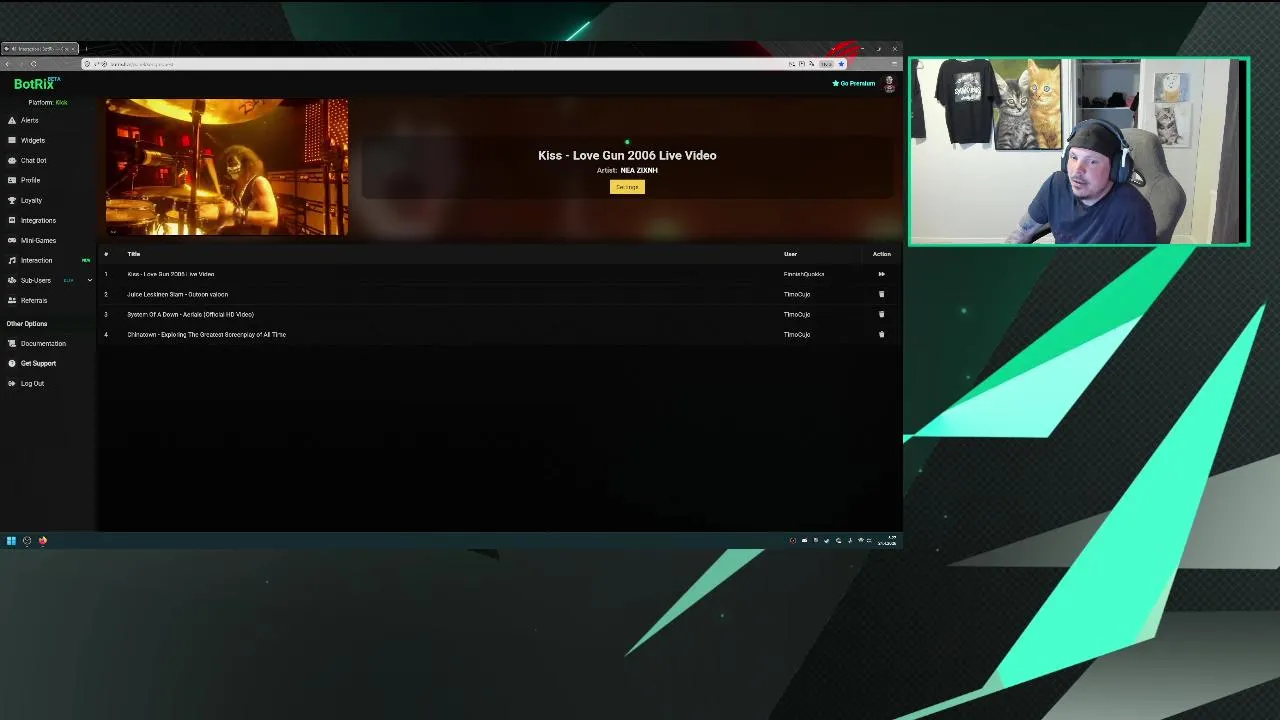Open the Interaction music menu item
This screenshot has height=720, width=1280.
click(x=36, y=260)
